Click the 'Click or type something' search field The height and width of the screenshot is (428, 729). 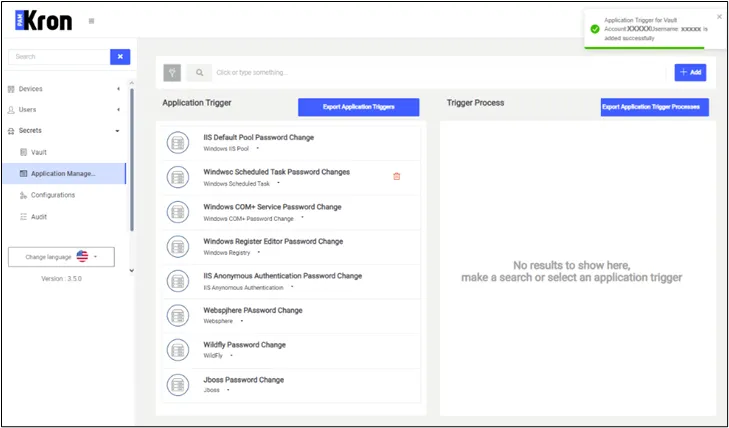pos(439,72)
